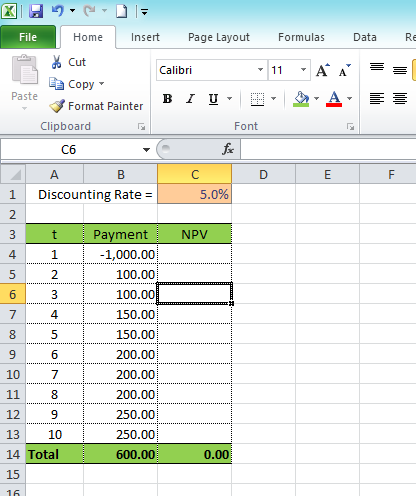The image size is (416, 496).
Task: Select the 5.0% discounting rate cell
Action: [x=195, y=194]
